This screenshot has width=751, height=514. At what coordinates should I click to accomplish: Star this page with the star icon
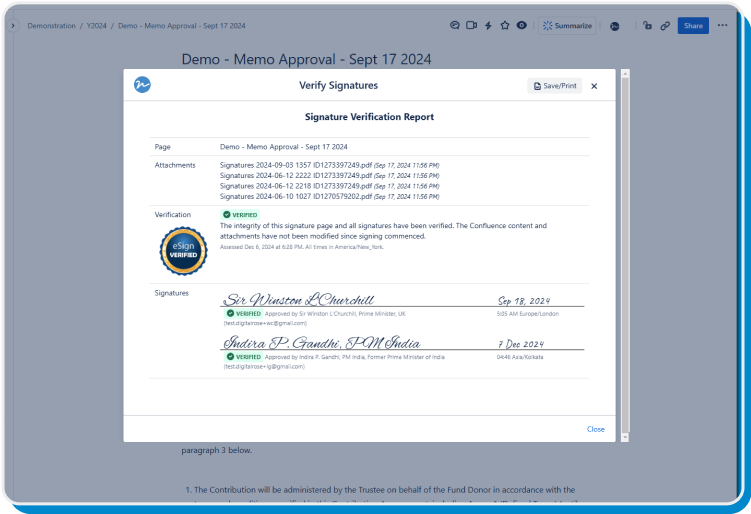(505, 25)
